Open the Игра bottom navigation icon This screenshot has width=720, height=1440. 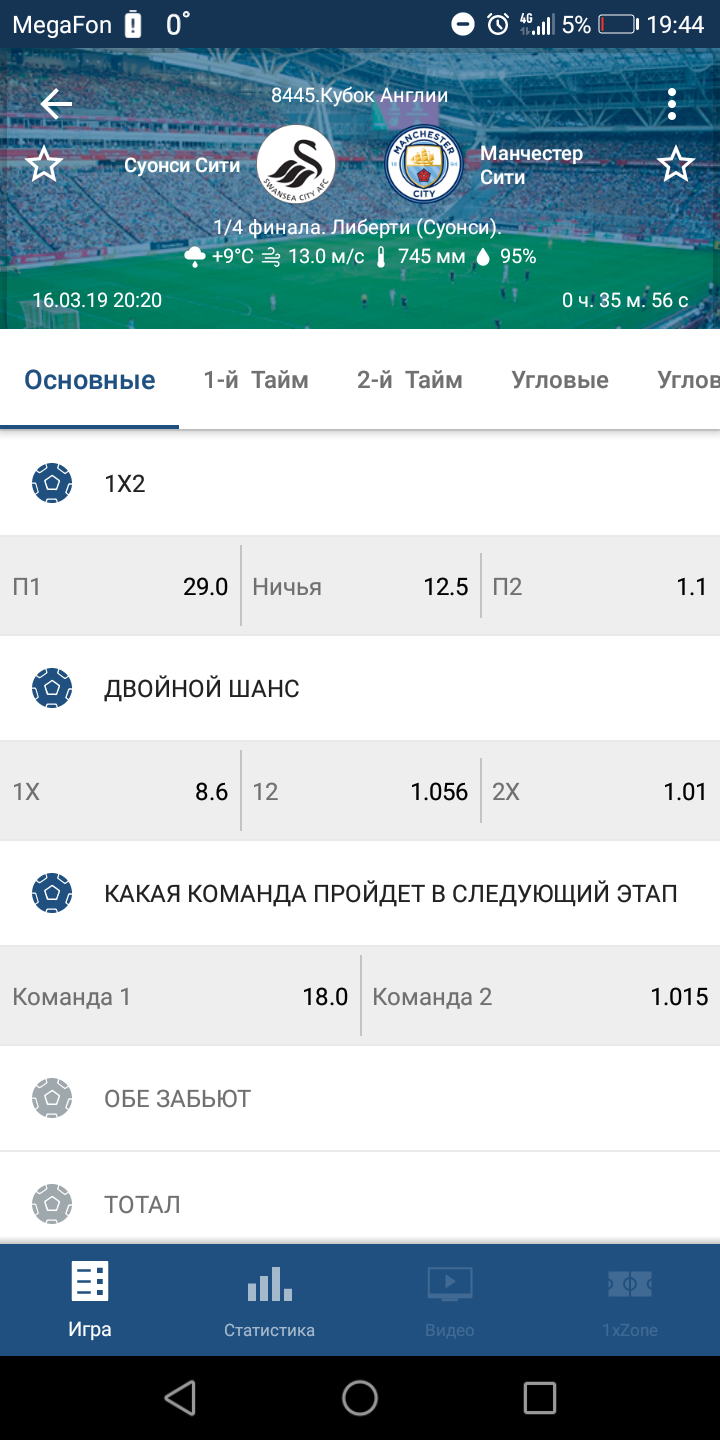pyautogui.click(x=90, y=1300)
